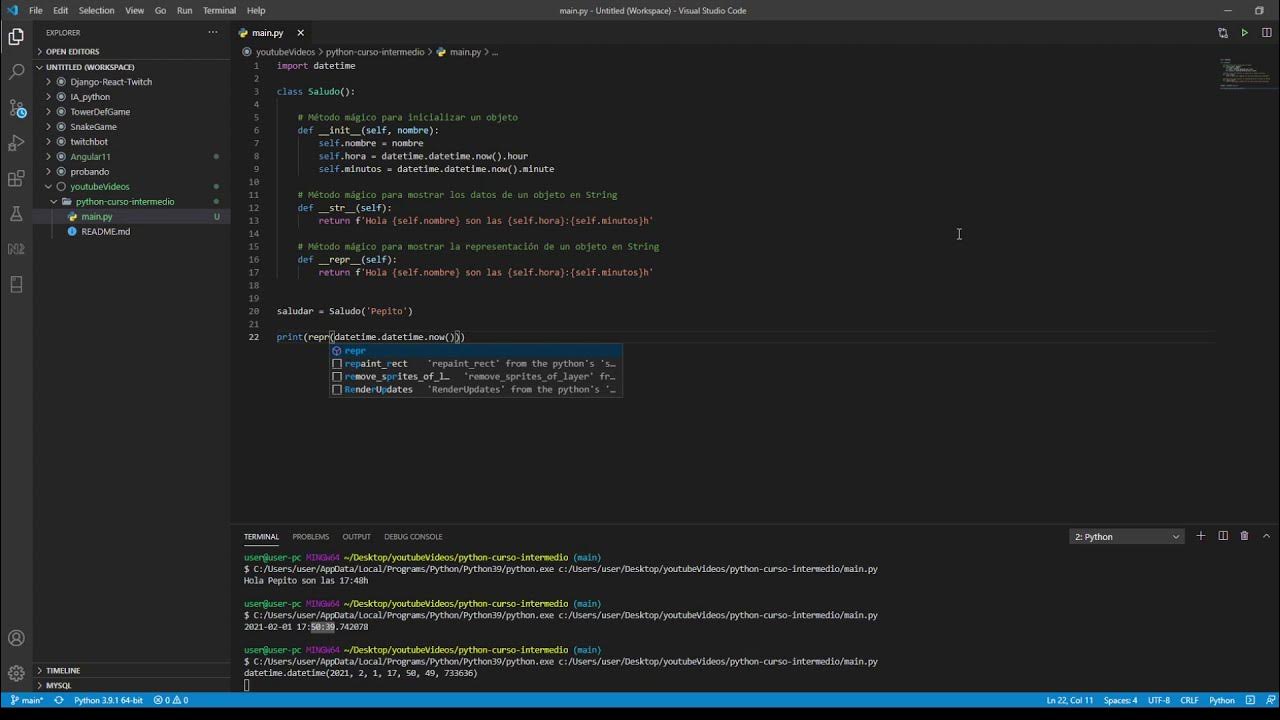This screenshot has height=720, width=1280.
Task: Open the Accounts icon in activity bar
Action: tap(16, 638)
